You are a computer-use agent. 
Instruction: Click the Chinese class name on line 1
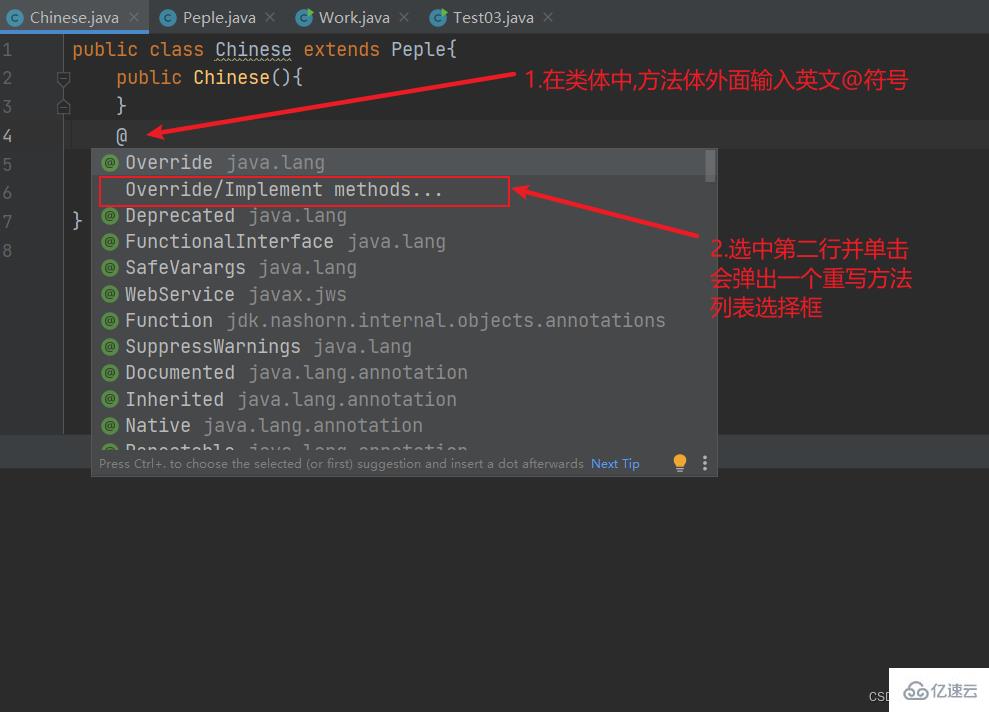click(x=253, y=49)
